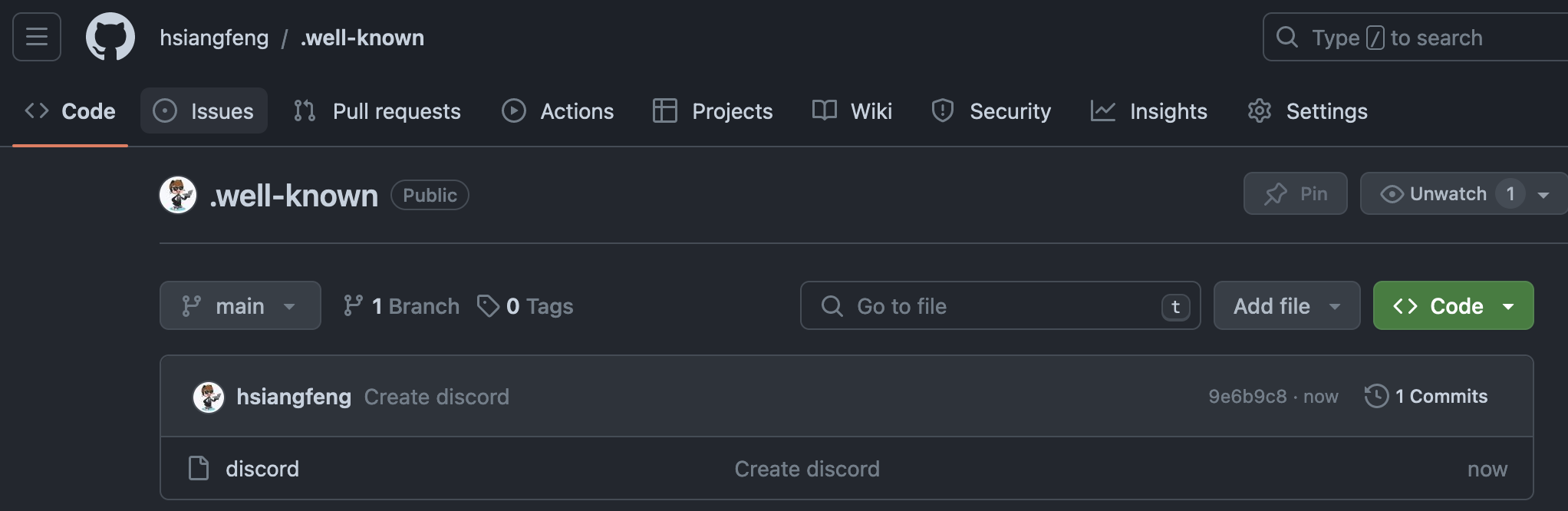Open the main branch selector dropdown
The image size is (1568, 511).
(x=239, y=305)
